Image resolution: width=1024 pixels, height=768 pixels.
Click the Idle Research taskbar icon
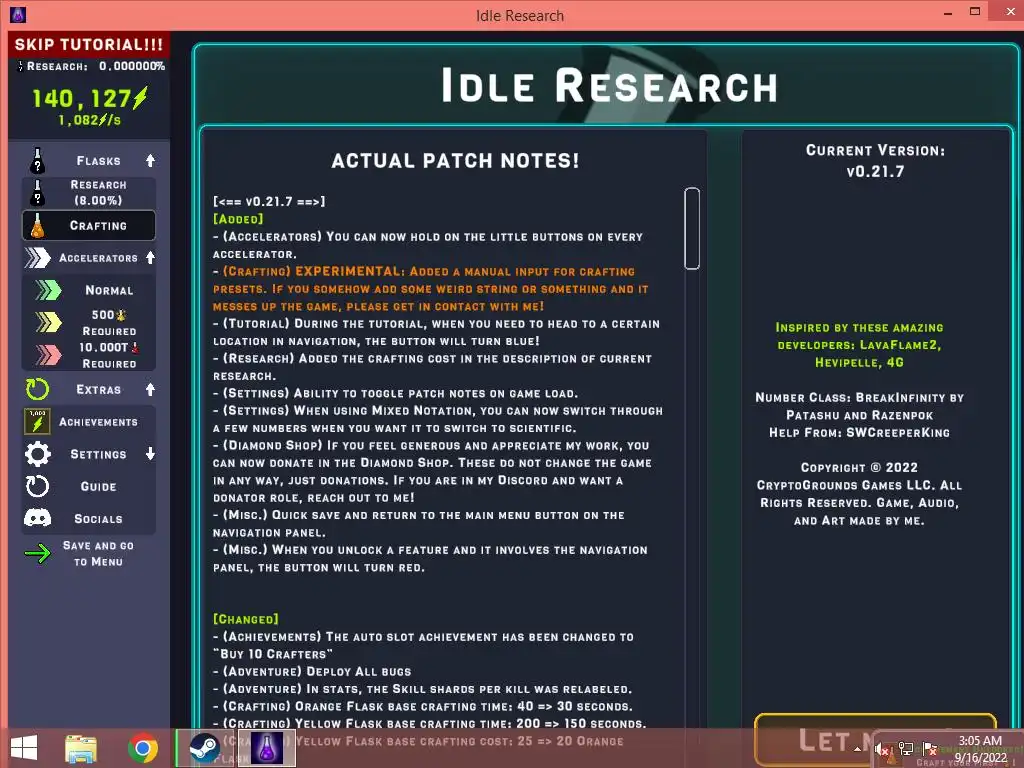(x=266, y=748)
